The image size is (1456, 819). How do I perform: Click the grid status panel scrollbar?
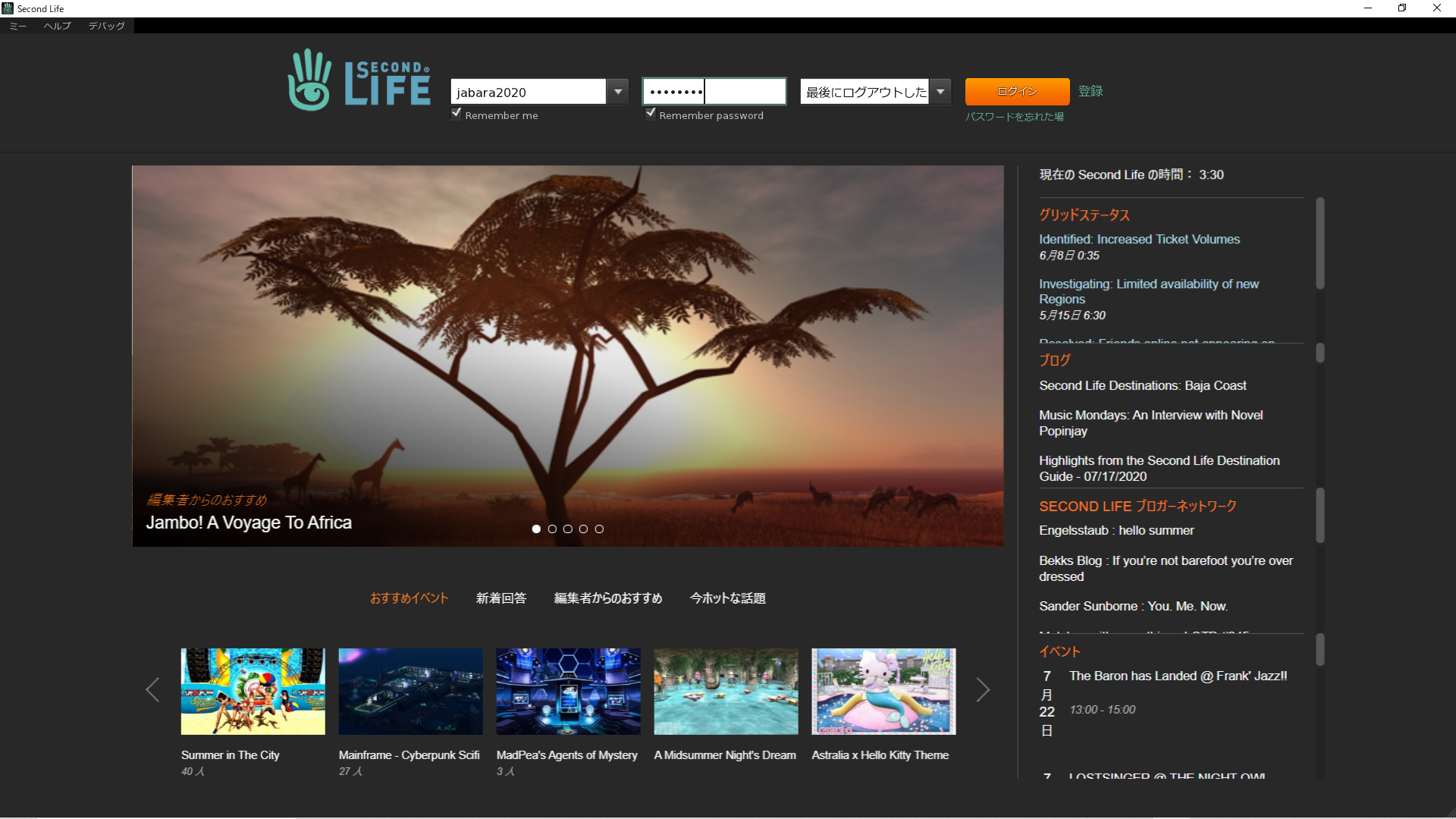(1320, 243)
